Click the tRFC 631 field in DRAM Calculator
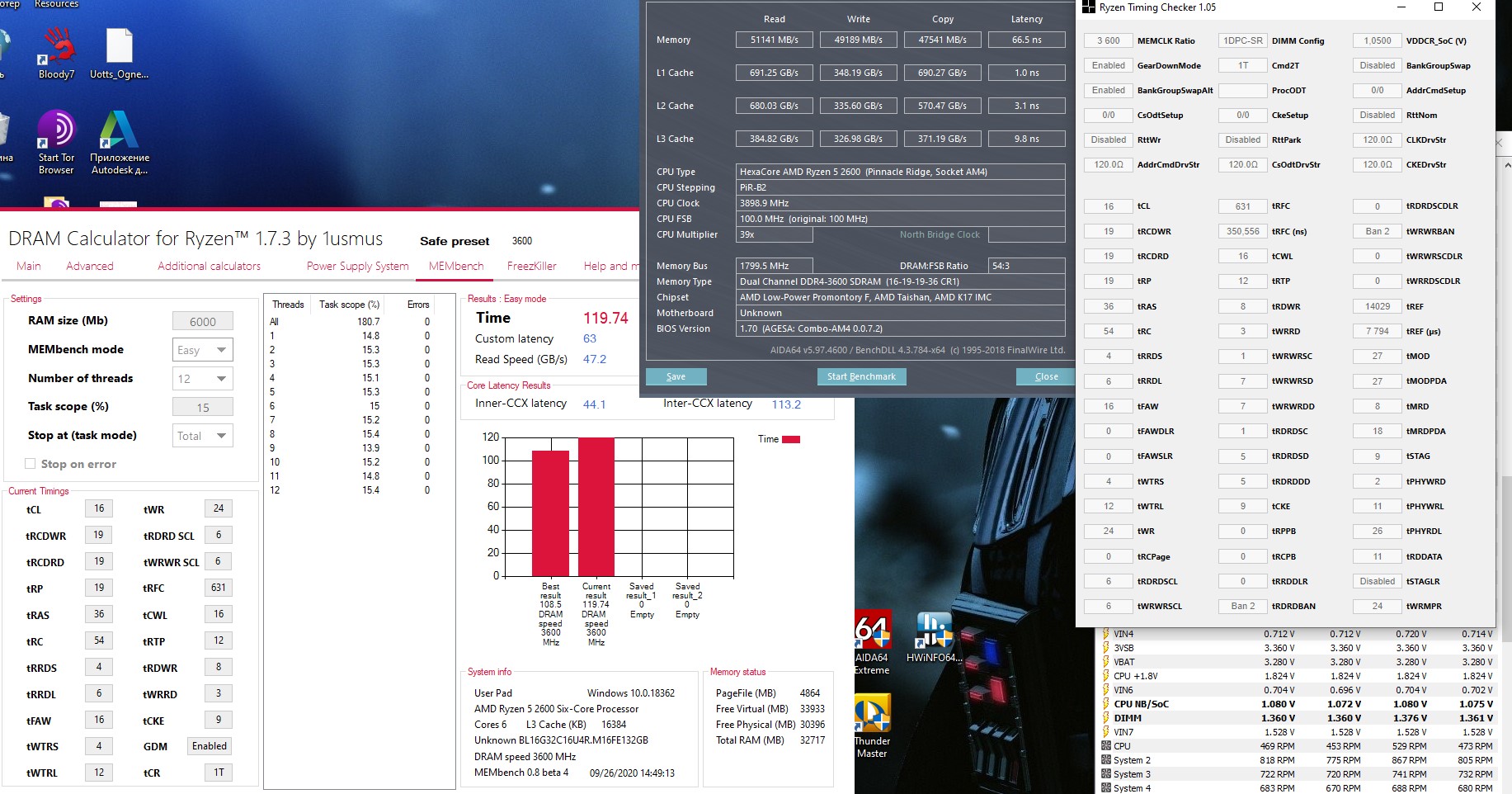This screenshot has width=1512, height=794. [x=219, y=588]
